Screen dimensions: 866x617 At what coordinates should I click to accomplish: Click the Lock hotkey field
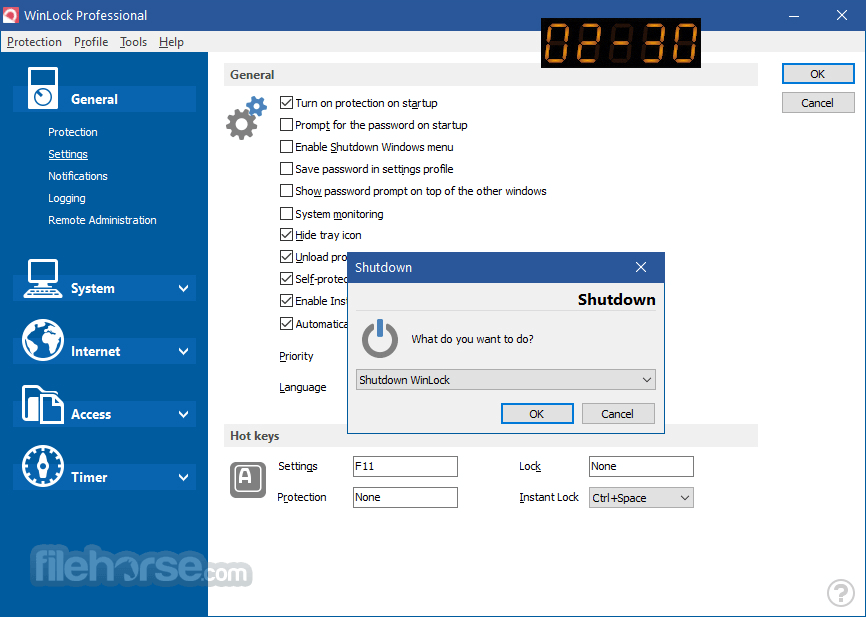[x=641, y=466]
